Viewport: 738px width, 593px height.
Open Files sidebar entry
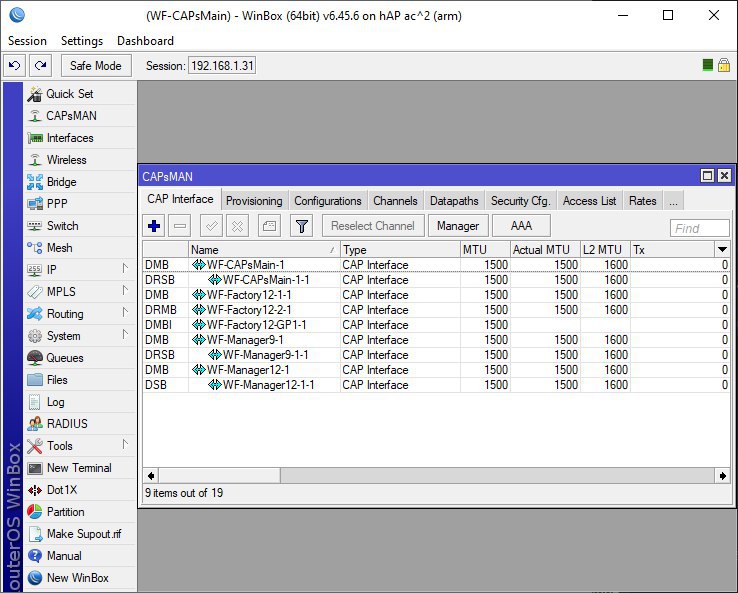(x=79, y=380)
